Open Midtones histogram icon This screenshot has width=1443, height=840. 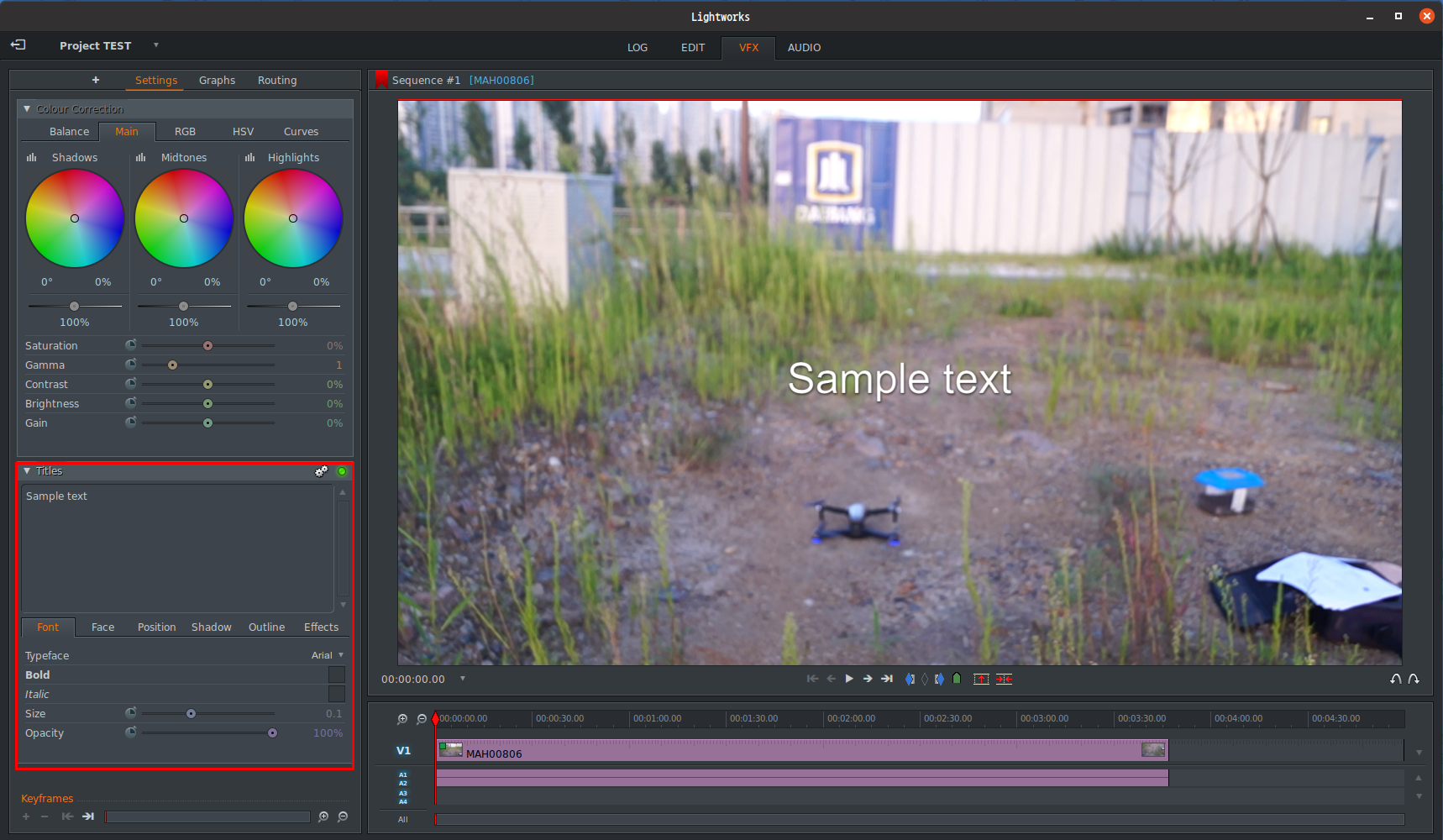point(141,157)
